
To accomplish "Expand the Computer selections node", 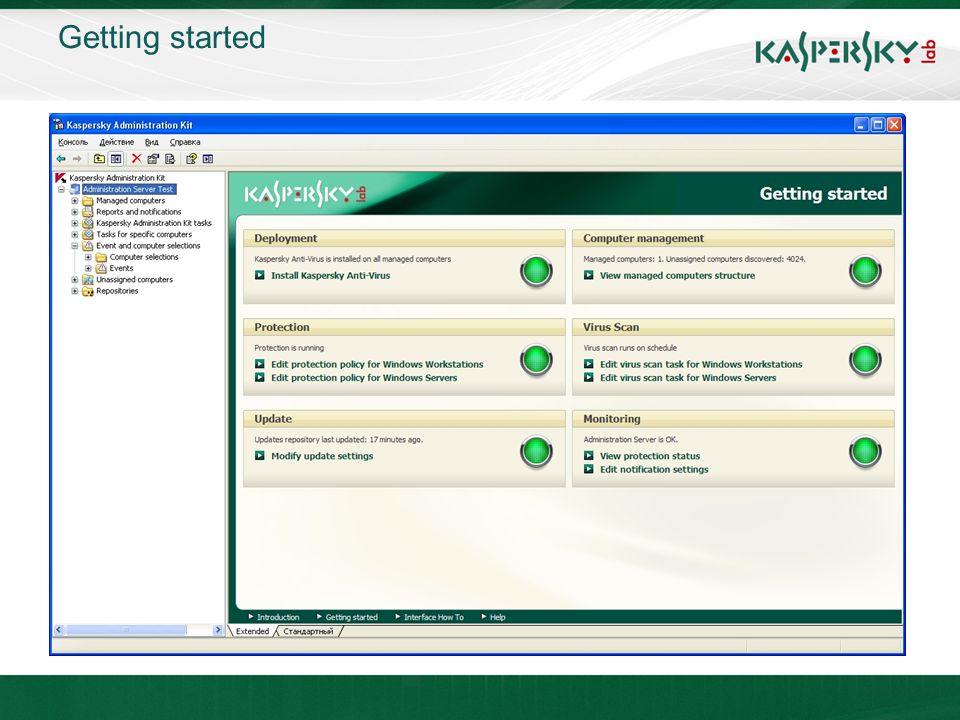I will pos(88,257).
